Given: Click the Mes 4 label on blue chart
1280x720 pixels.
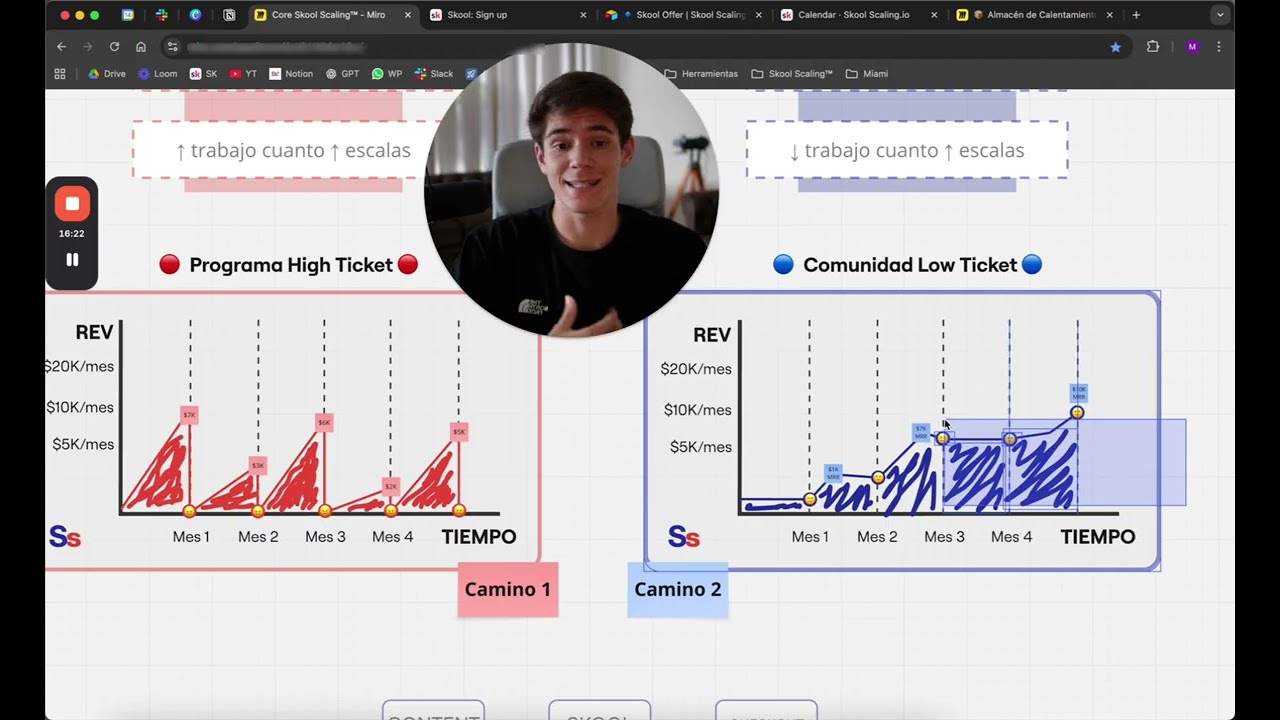Looking at the screenshot, I should [1011, 537].
